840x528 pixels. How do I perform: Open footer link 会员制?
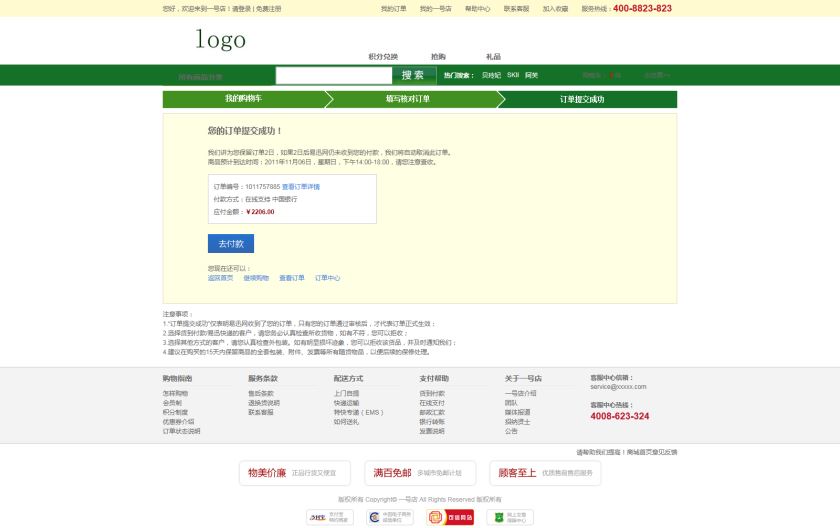[172, 403]
